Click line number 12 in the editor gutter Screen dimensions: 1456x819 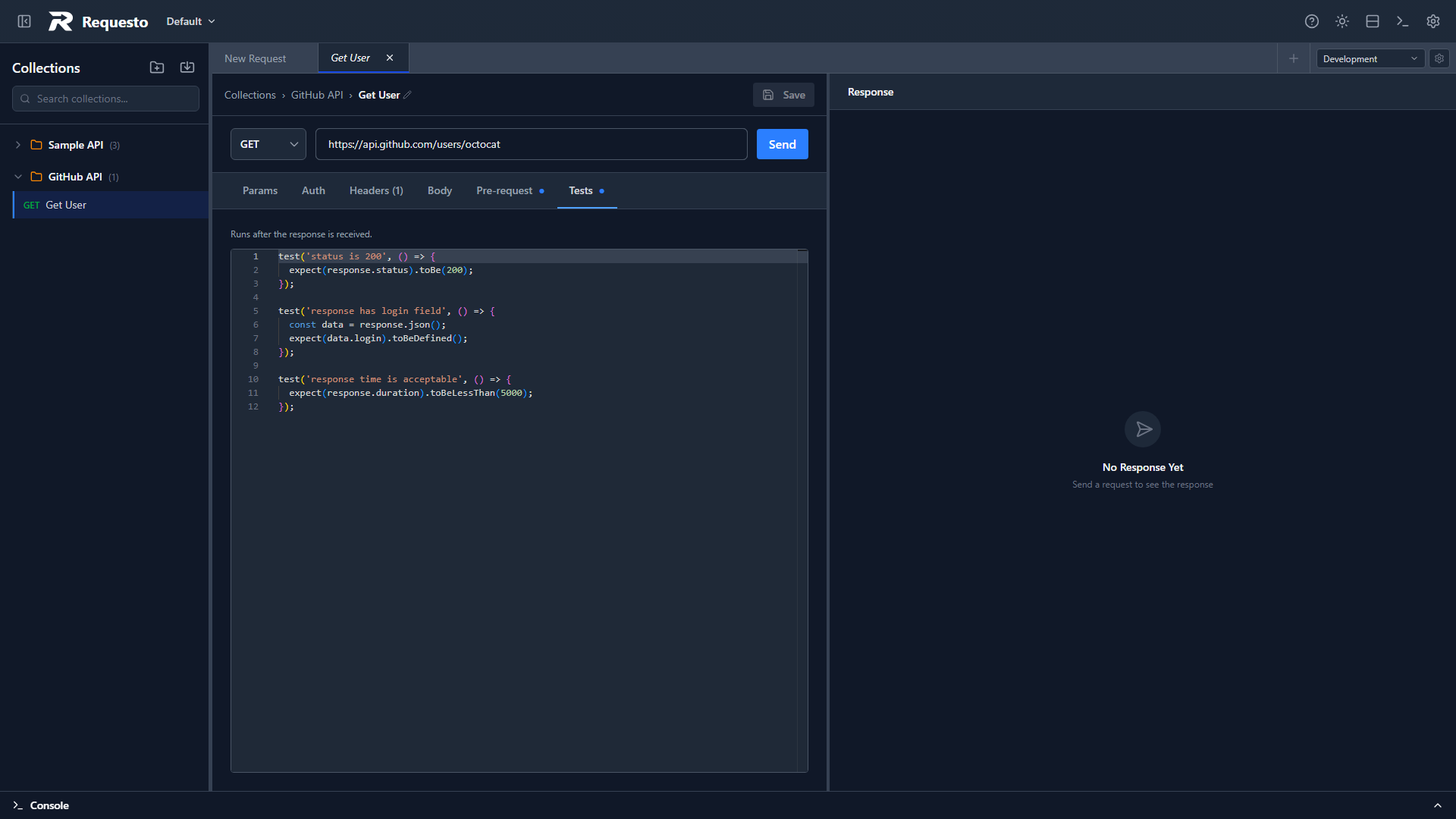pos(253,406)
